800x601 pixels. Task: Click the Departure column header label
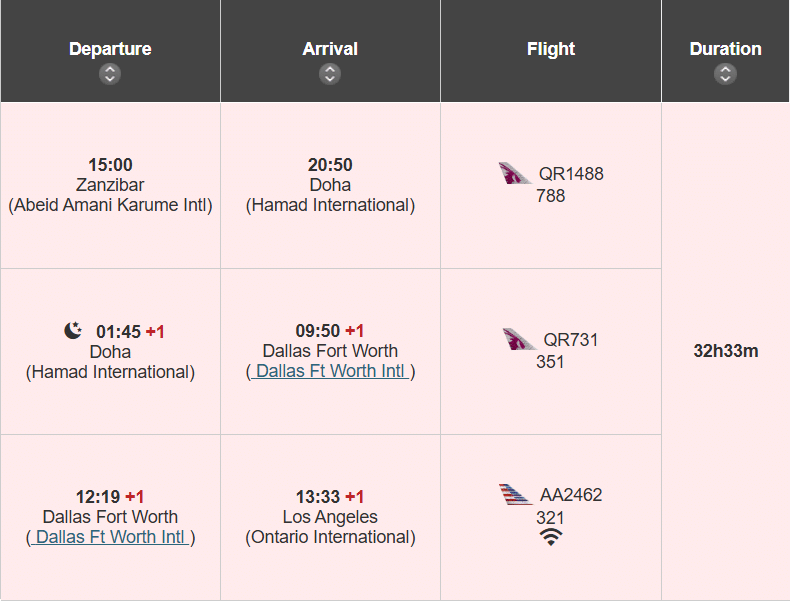(x=110, y=49)
